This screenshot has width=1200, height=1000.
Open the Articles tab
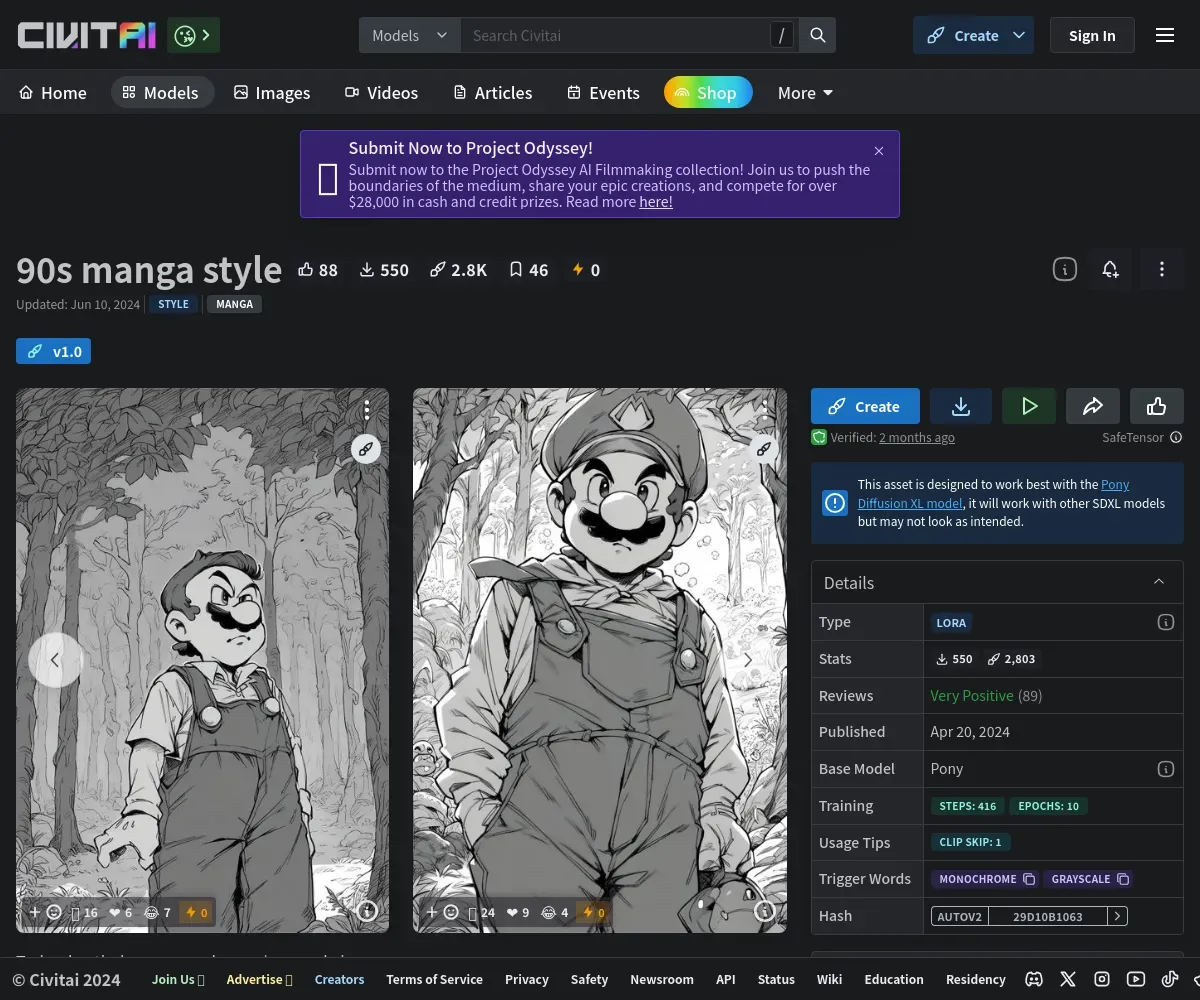pyautogui.click(x=493, y=92)
